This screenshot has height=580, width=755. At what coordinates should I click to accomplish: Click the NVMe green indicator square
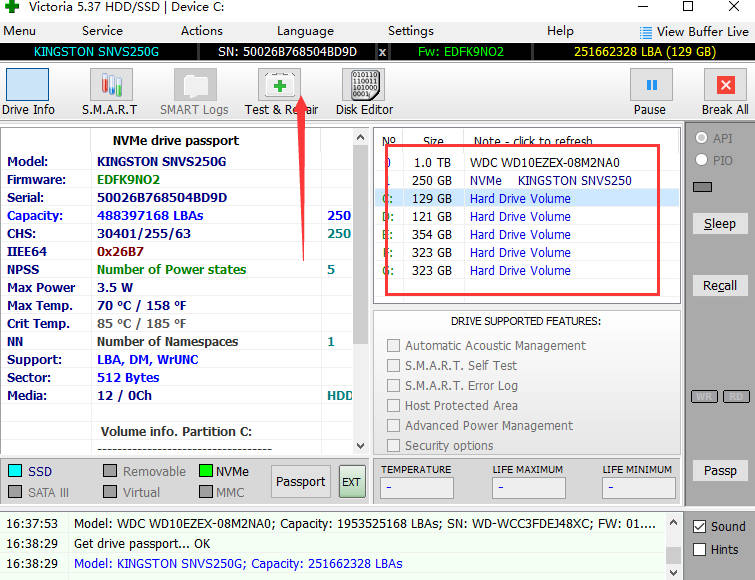point(206,470)
